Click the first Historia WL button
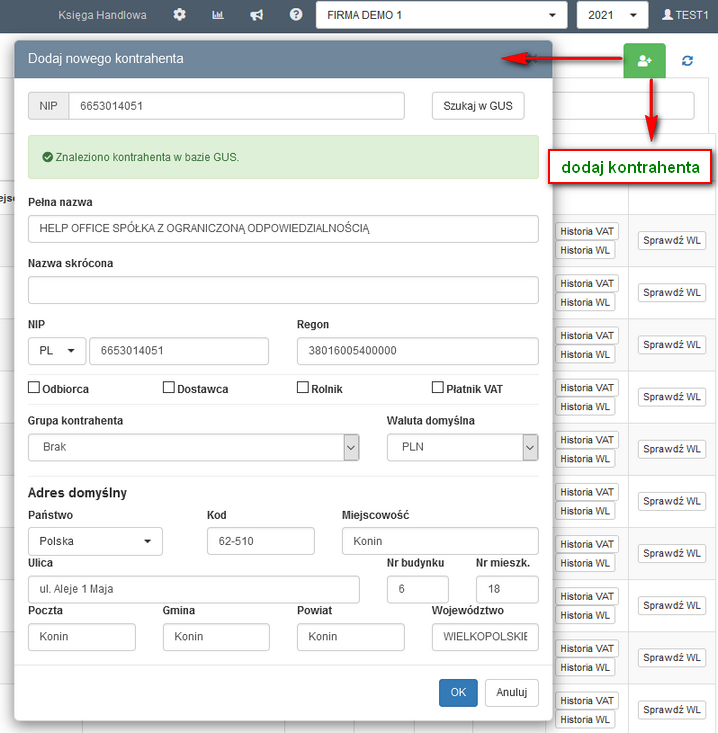 point(585,250)
